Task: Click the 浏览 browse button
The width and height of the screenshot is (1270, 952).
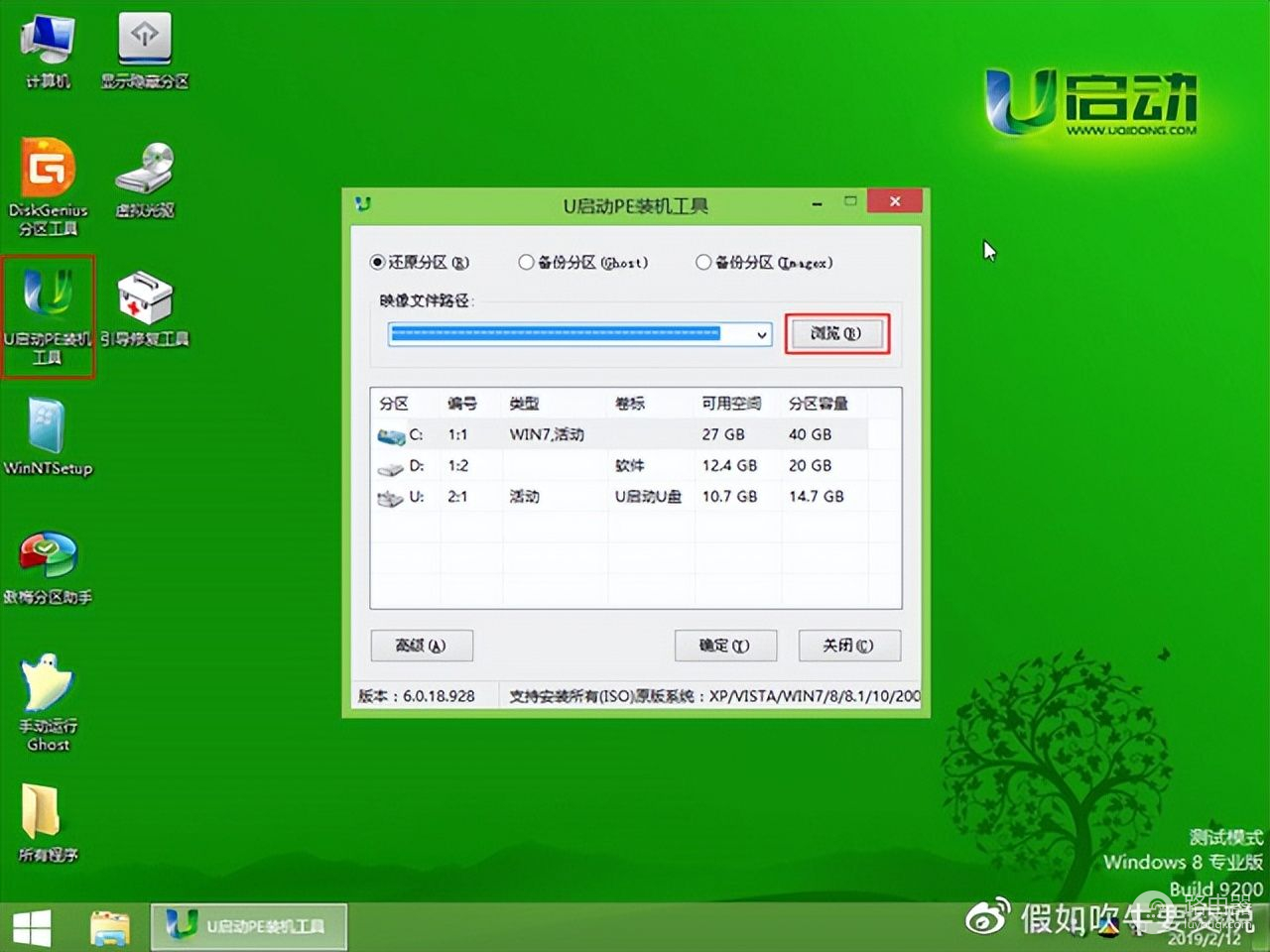Action: 836,334
